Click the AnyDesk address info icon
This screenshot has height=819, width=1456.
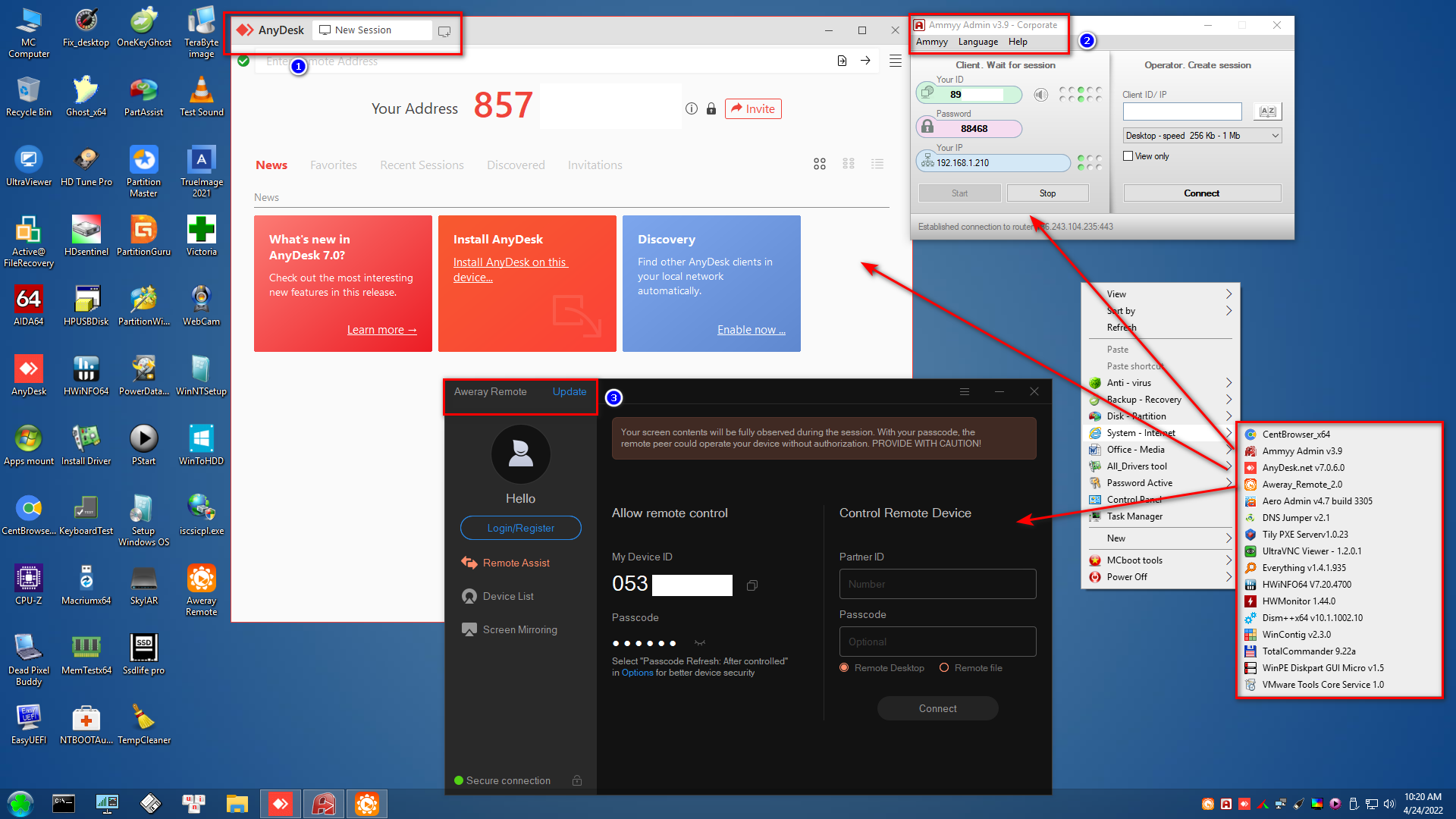[x=691, y=108]
